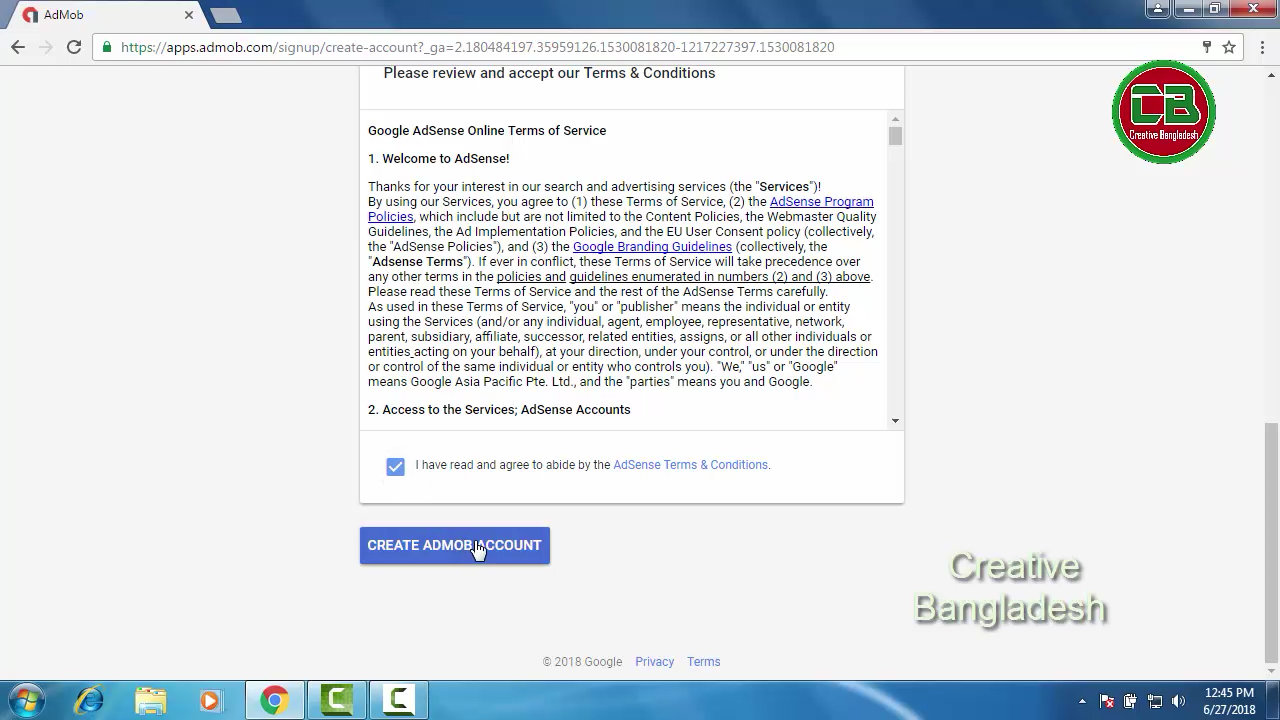Show hidden system tray icons

pos(1082,701)
